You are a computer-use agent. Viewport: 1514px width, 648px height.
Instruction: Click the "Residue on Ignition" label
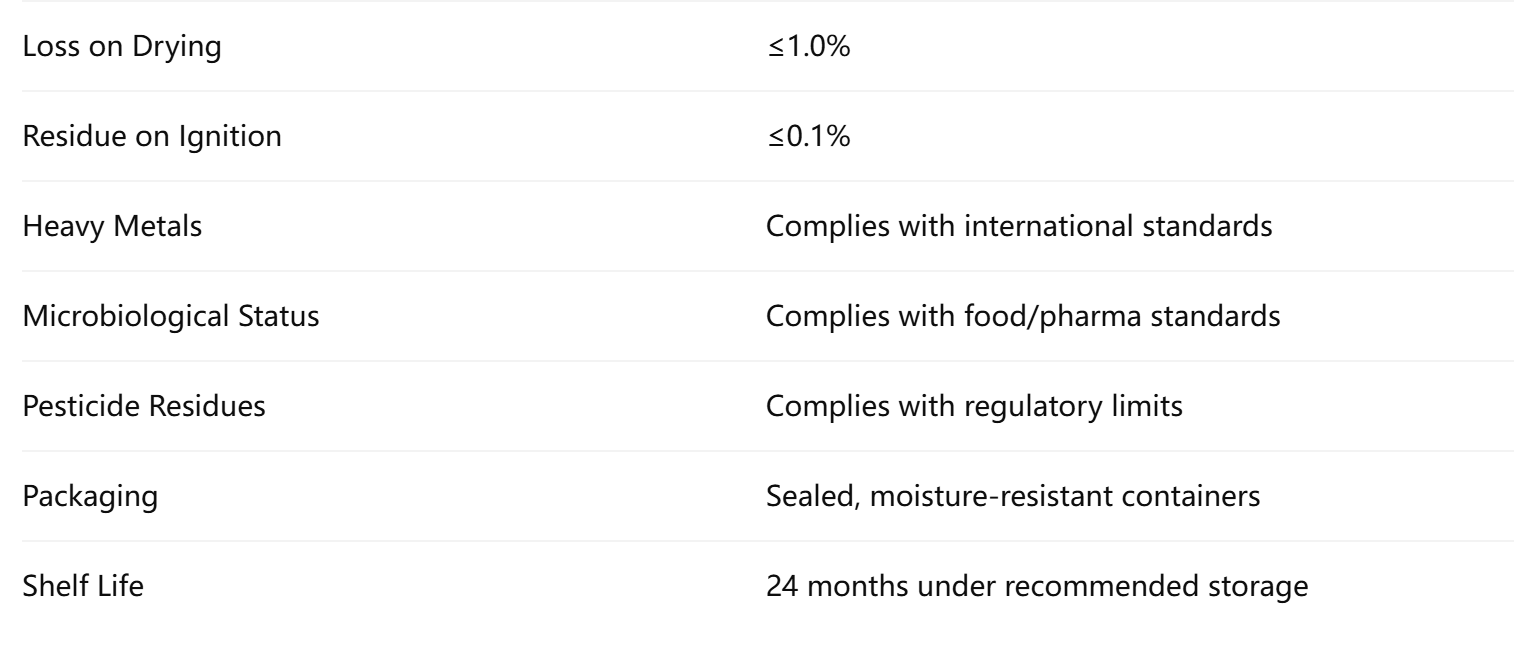[151, 137]
